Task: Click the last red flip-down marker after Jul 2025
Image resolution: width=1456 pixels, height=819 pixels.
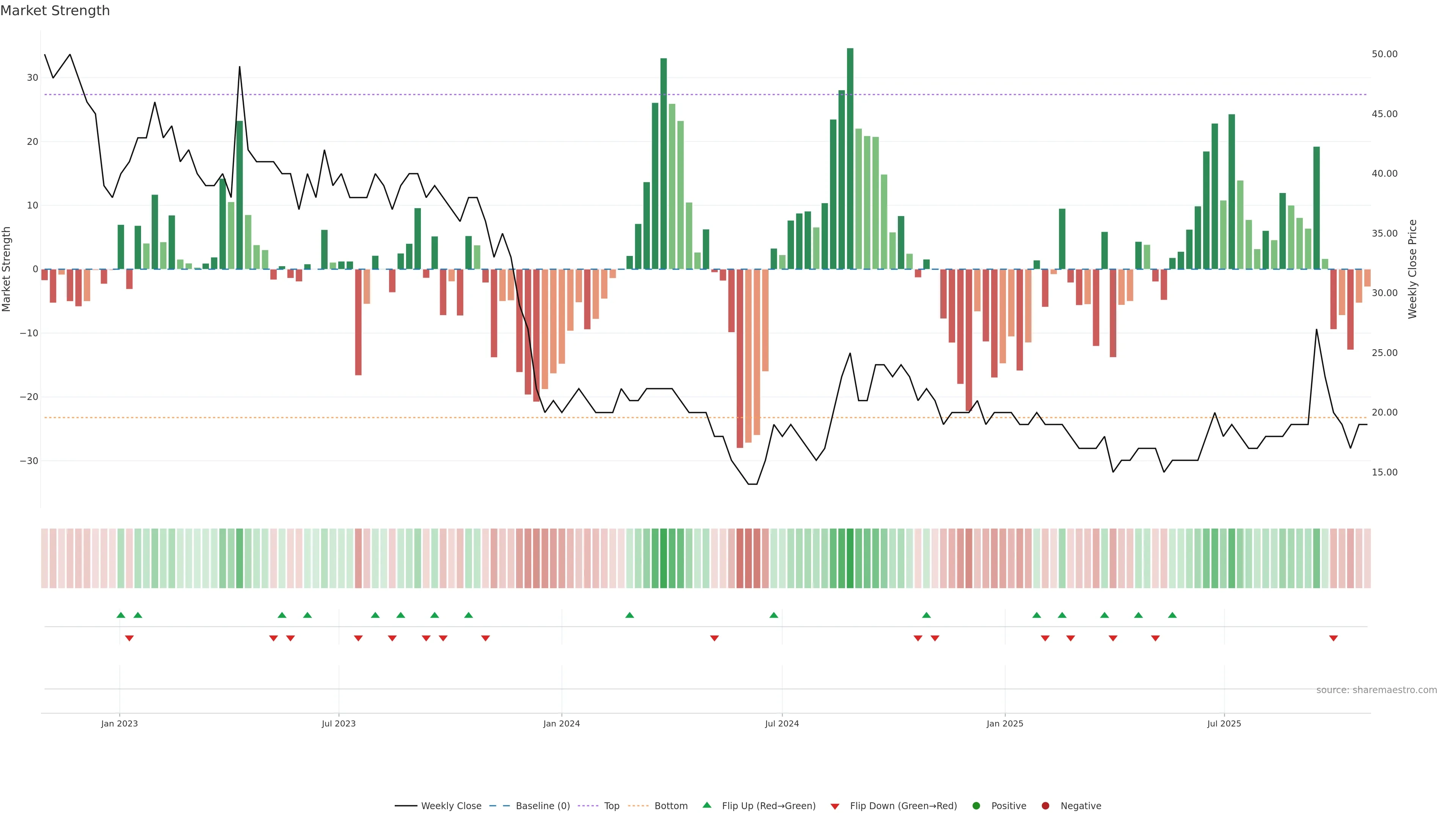Action: click(x=1334, y=638)
